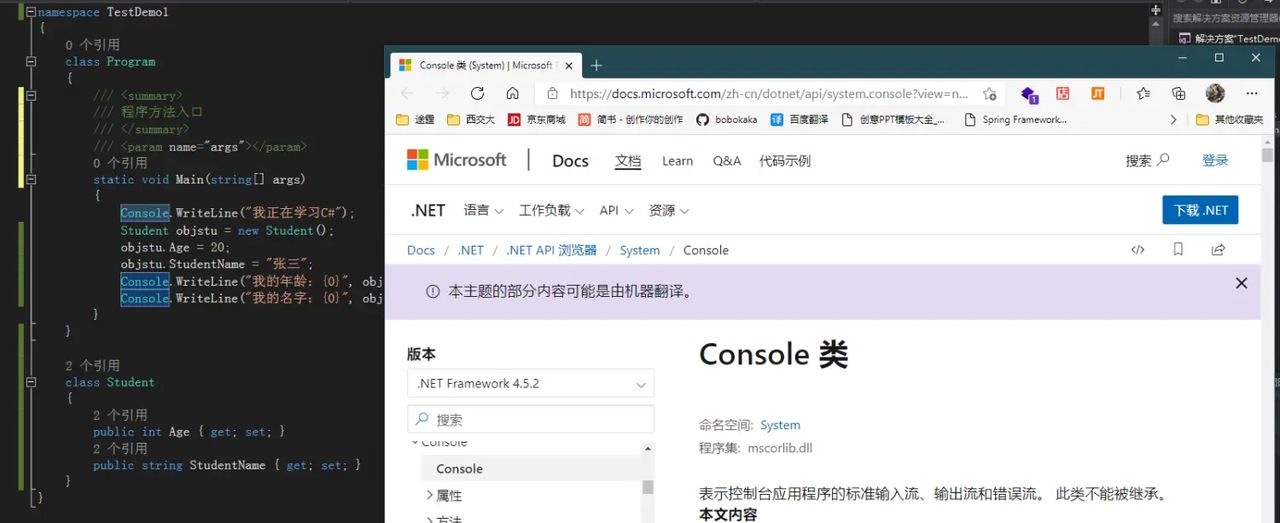The height and width of the screenshot is (523, 1280).
Task: Open the 其他收藏夹 folder
Action: click(x=1229, y=120)
